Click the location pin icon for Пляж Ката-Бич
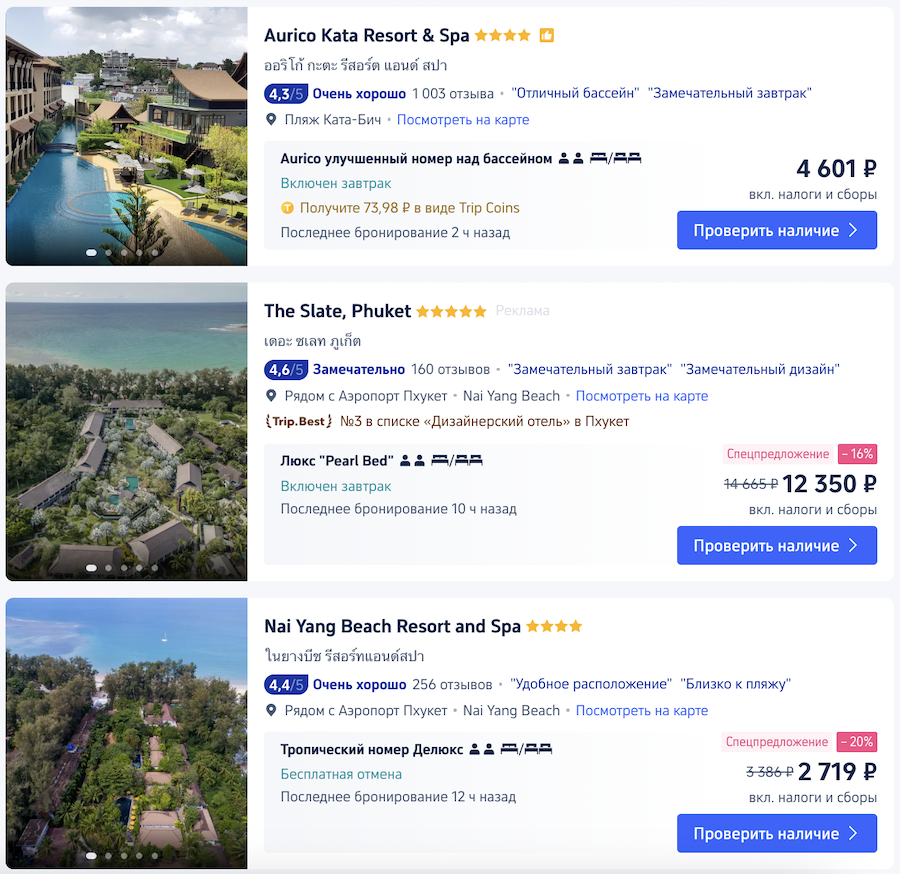Viewport: 900px width, 874px height. coord(271,120)
